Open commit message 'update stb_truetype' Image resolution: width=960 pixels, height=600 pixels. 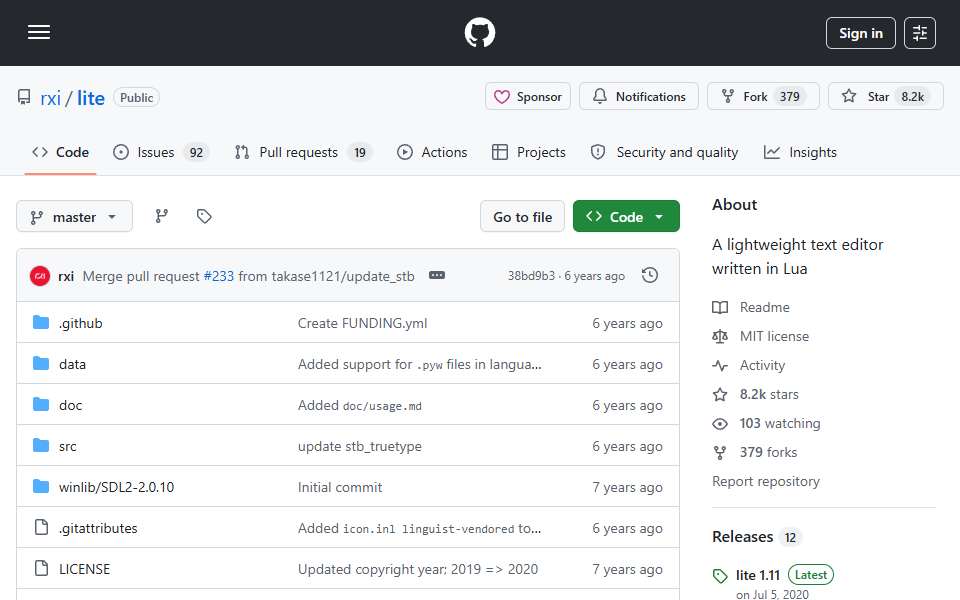tap(359, 446)
